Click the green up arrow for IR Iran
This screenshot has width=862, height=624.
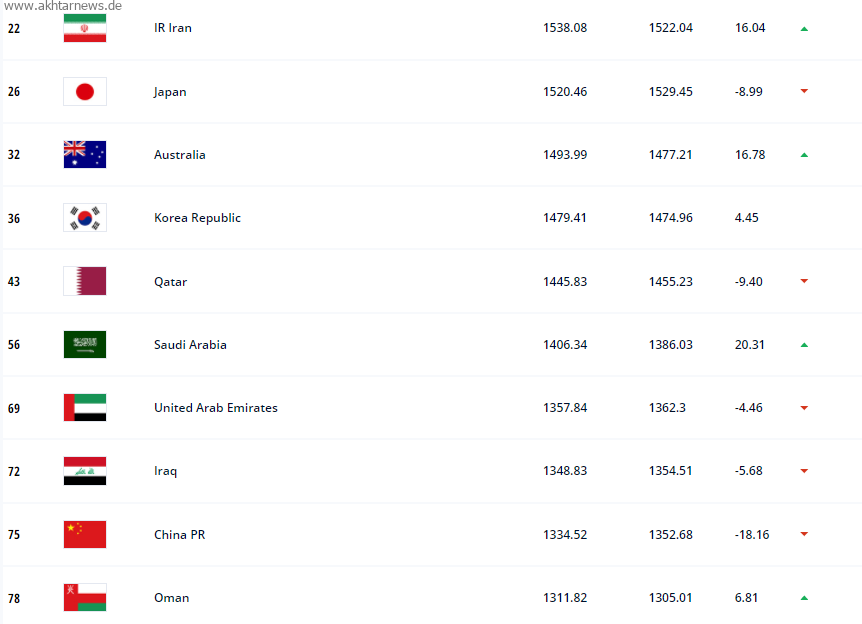(x=804, y=29)
